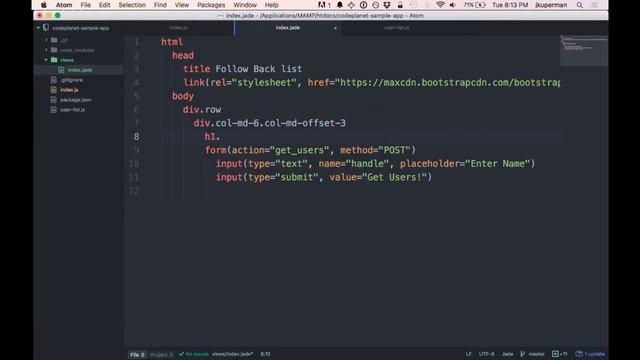This screenshot has width=640, height=360.
Task: Open the volume control in the menu bar
Action: point(452,5)
